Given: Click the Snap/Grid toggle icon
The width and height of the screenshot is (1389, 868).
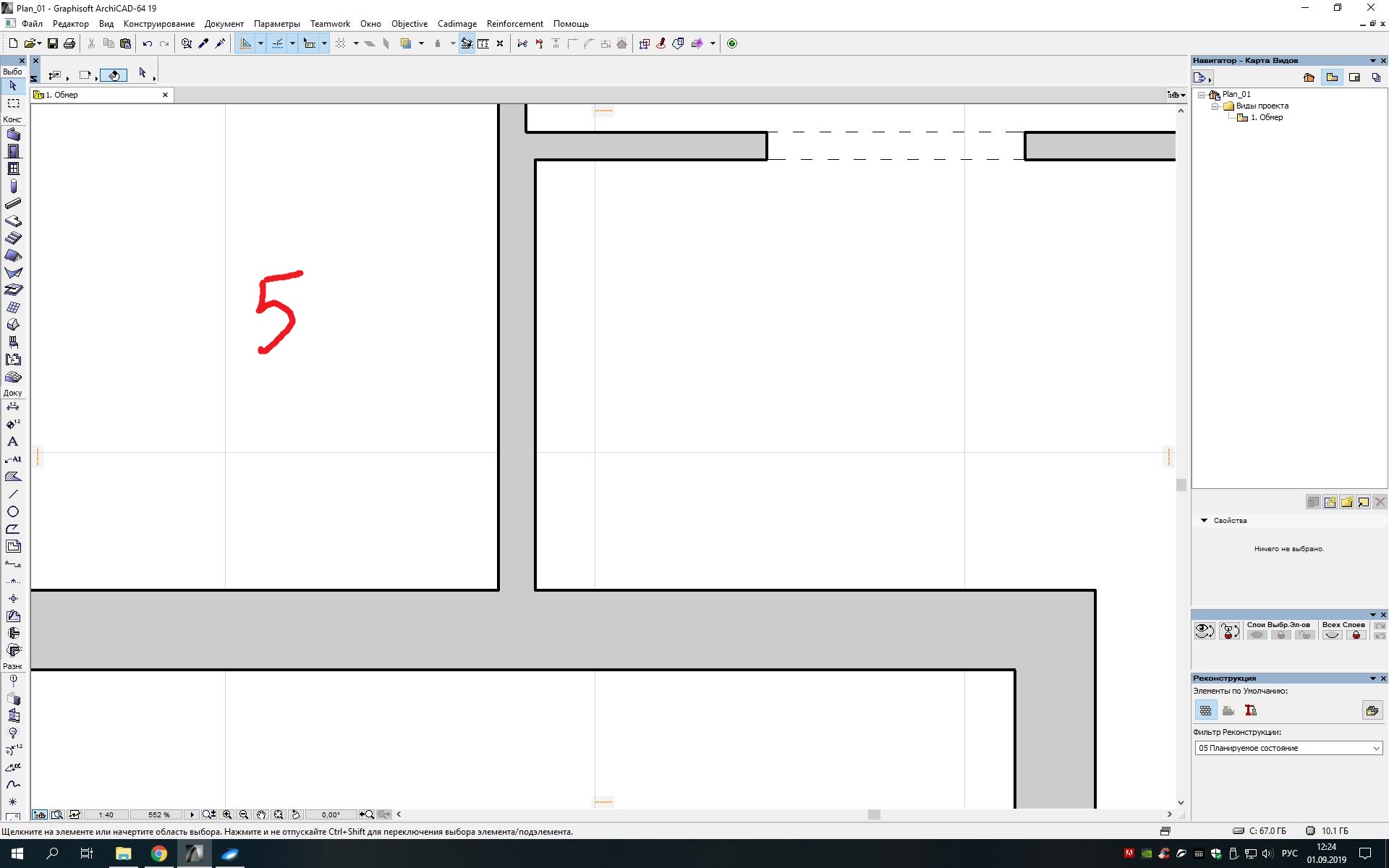Looking at the screenshot, I should pos(340,43).
